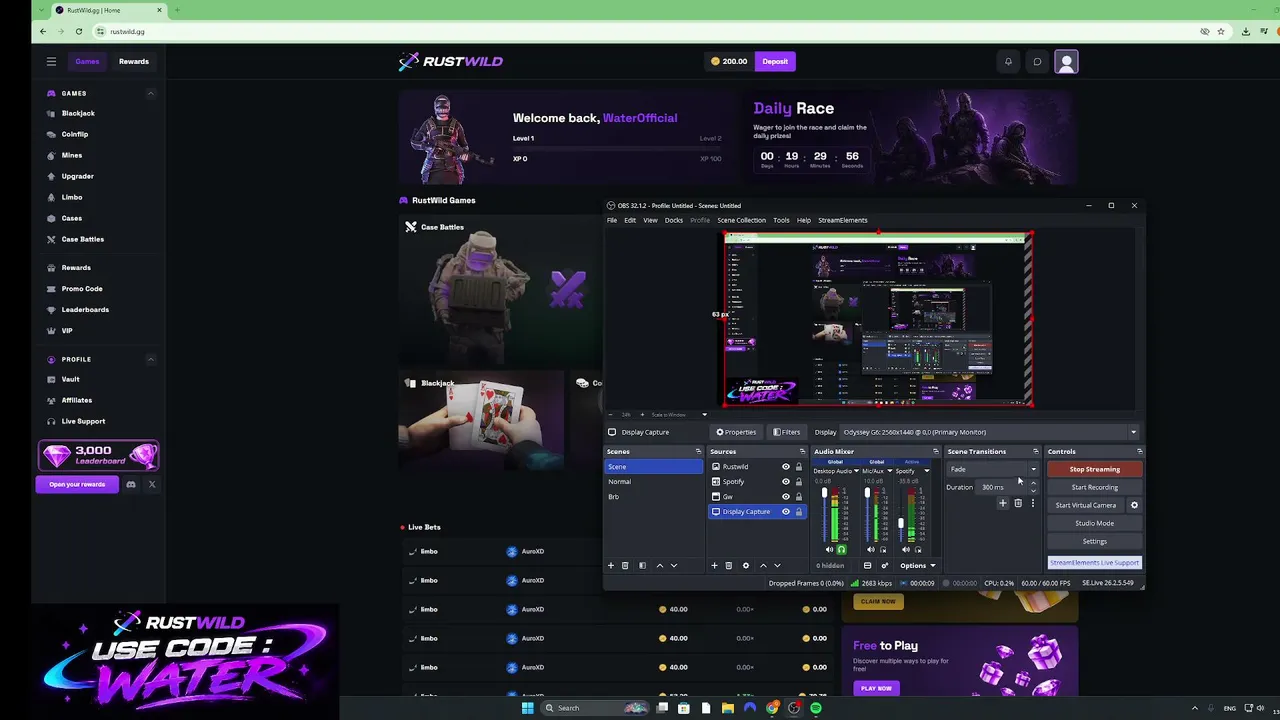Open source properties gear in Sources dock
The height and width of the screenshot is (720, 1280).
[745, 566]
